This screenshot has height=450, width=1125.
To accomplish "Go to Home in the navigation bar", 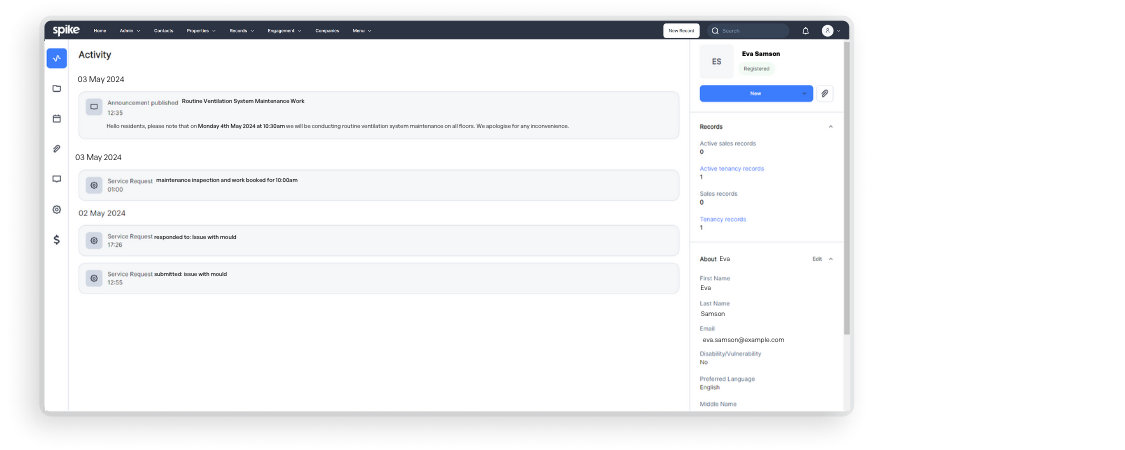I will [x=100, y=31].
